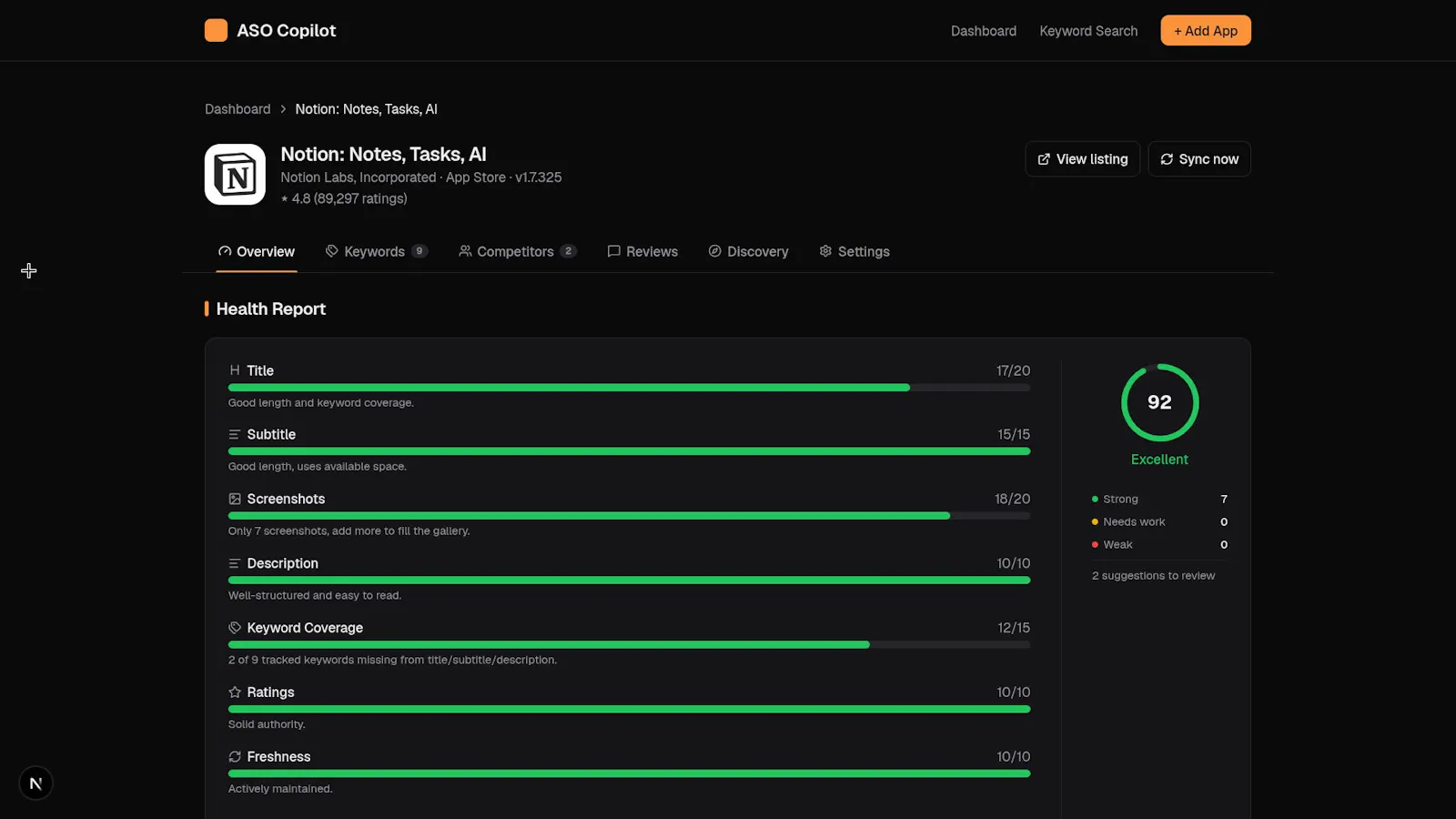Click the View listing button
The image size is (1456, 819).
point(1083,159)
